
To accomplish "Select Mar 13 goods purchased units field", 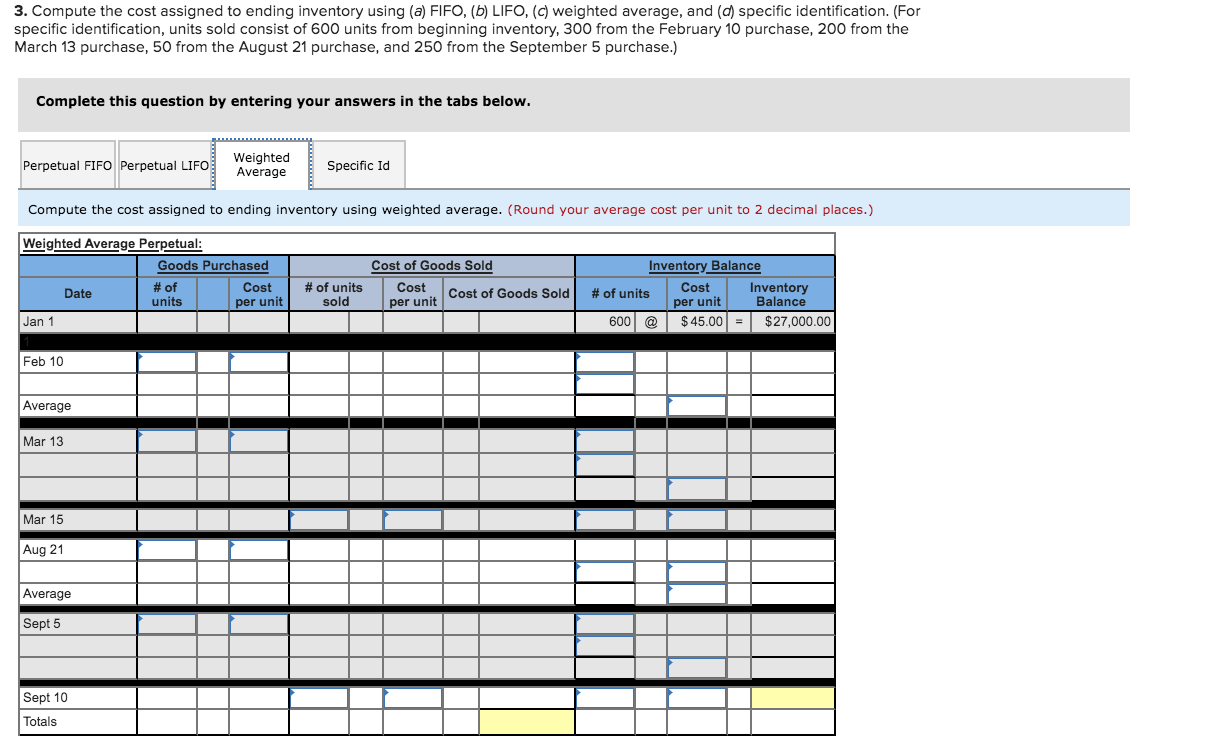I will pos(167,441).
